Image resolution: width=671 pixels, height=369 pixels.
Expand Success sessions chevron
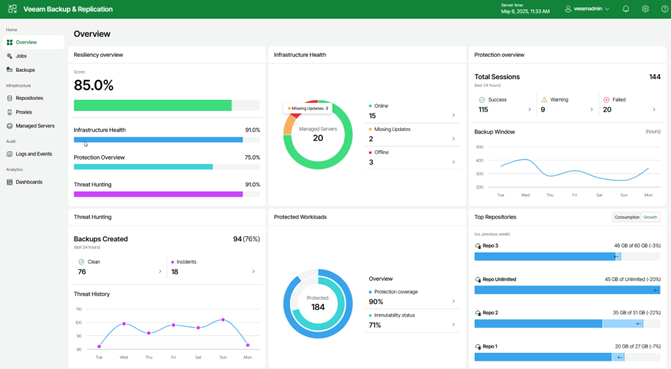pos(529,110)
